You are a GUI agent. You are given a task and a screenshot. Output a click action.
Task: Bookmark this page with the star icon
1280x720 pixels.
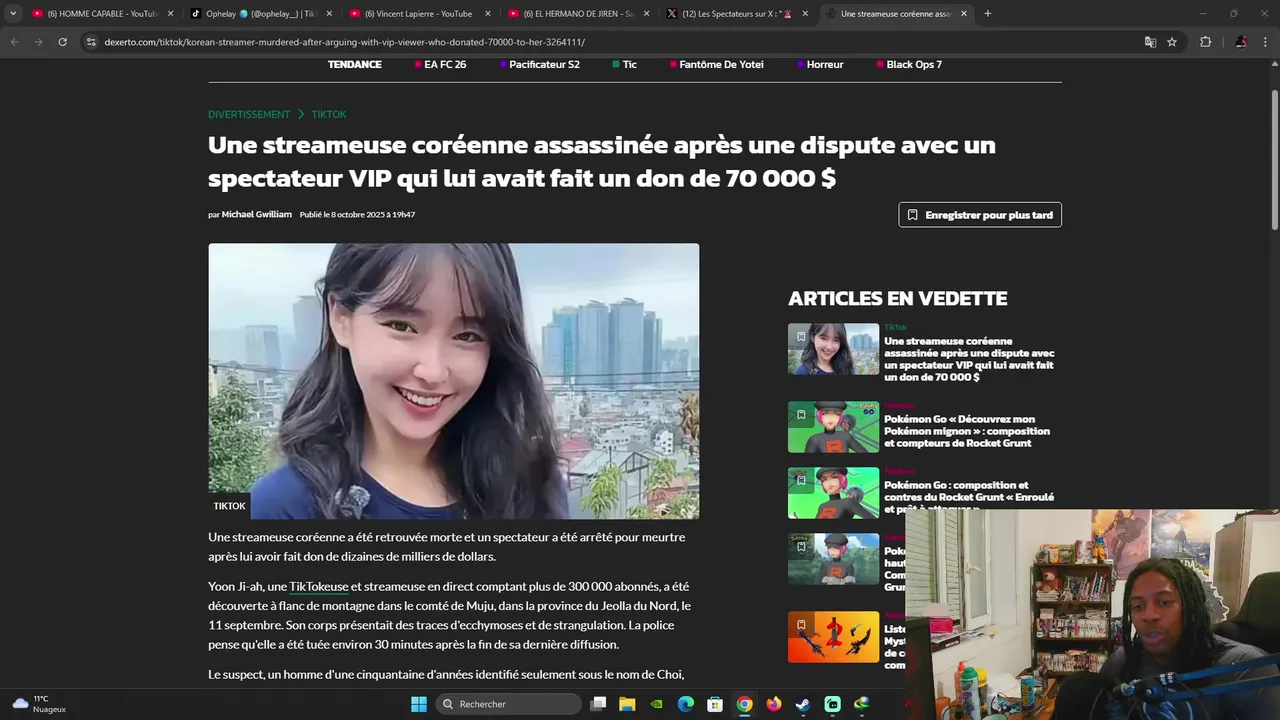pyautogui.click(x=1172, y=42)
